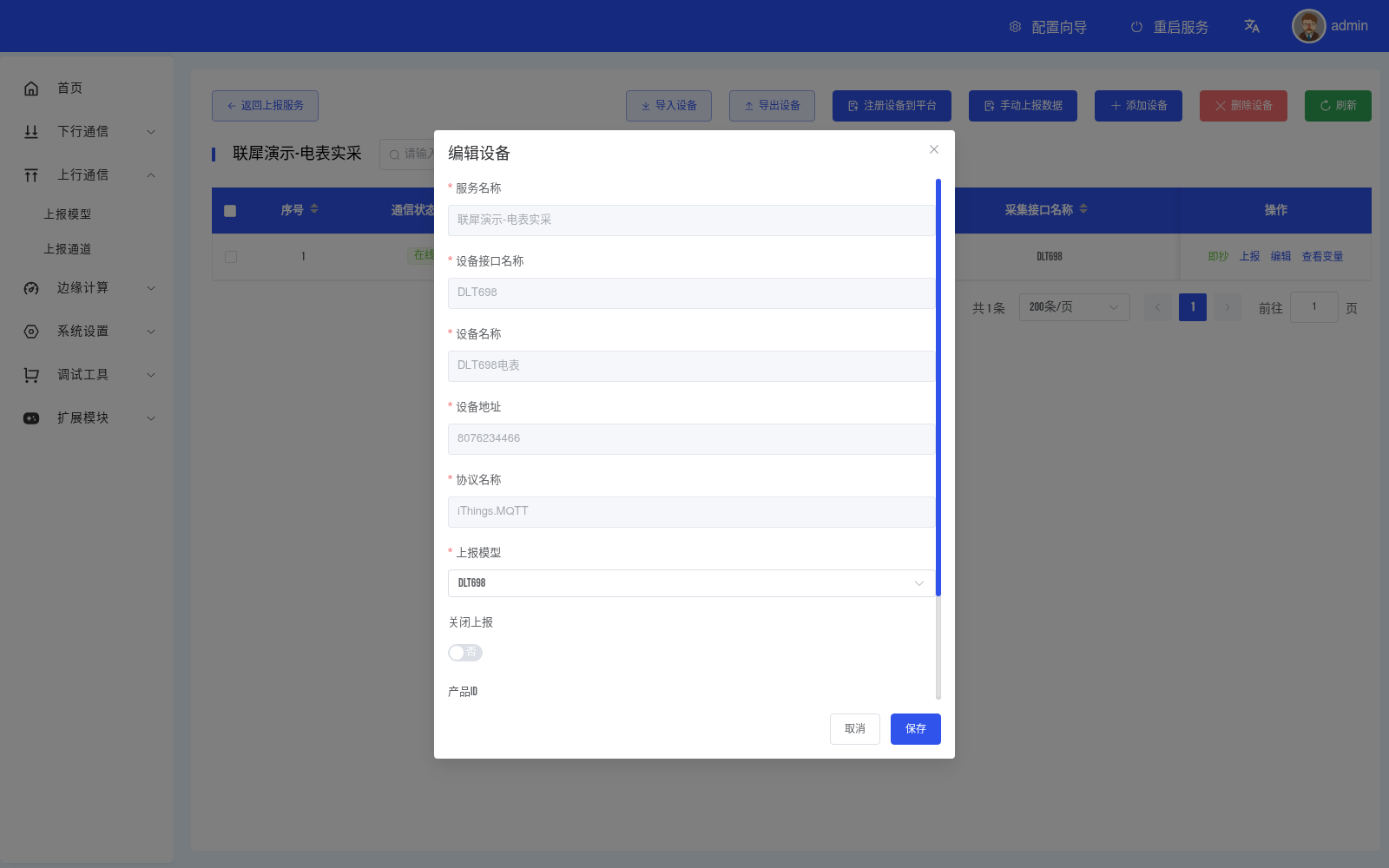Image resolution: width=1389 pixels, height=868 pixels.
Task: Go to 首页 menu item
Action: [87, 88]
